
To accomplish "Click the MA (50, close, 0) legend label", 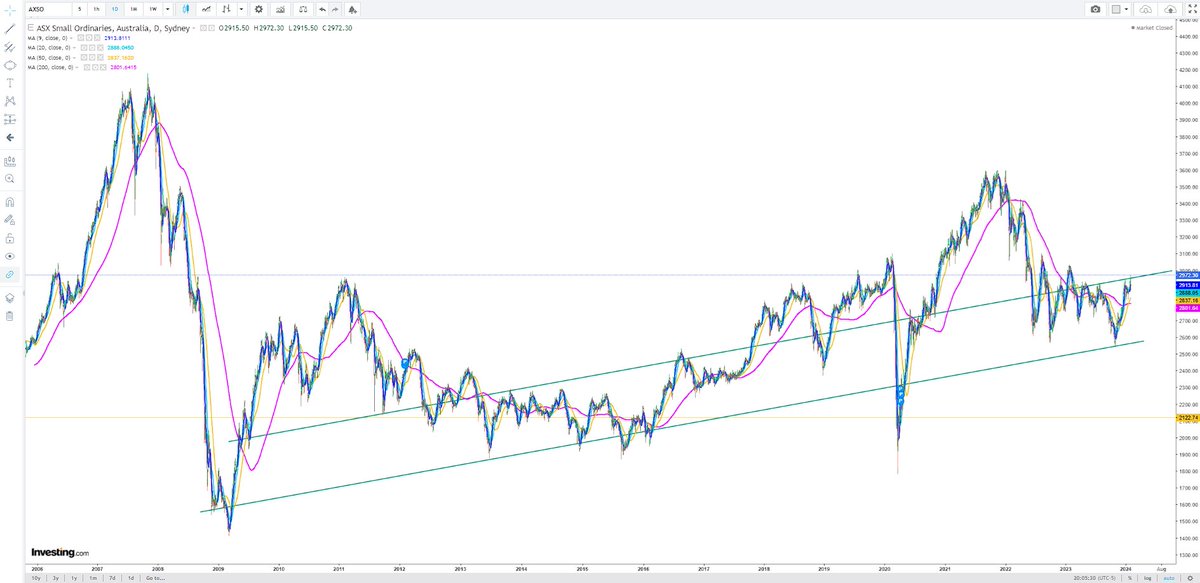I will click(x=49, y=57).
